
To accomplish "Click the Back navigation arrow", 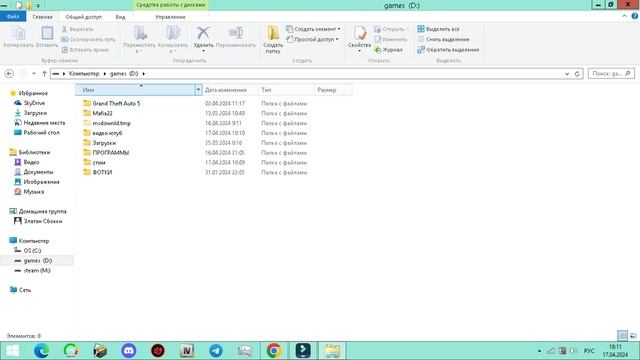I will tap(9, 73).
